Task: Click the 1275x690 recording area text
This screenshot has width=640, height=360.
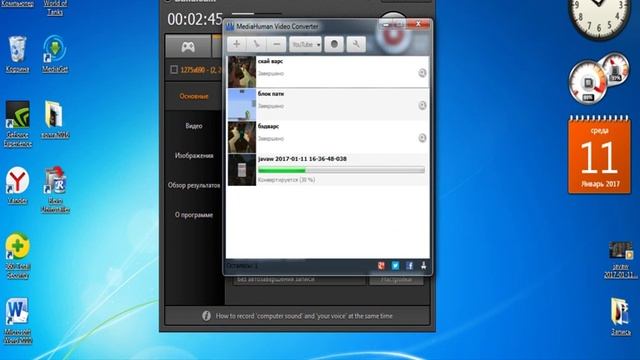Action: point(201,70)
